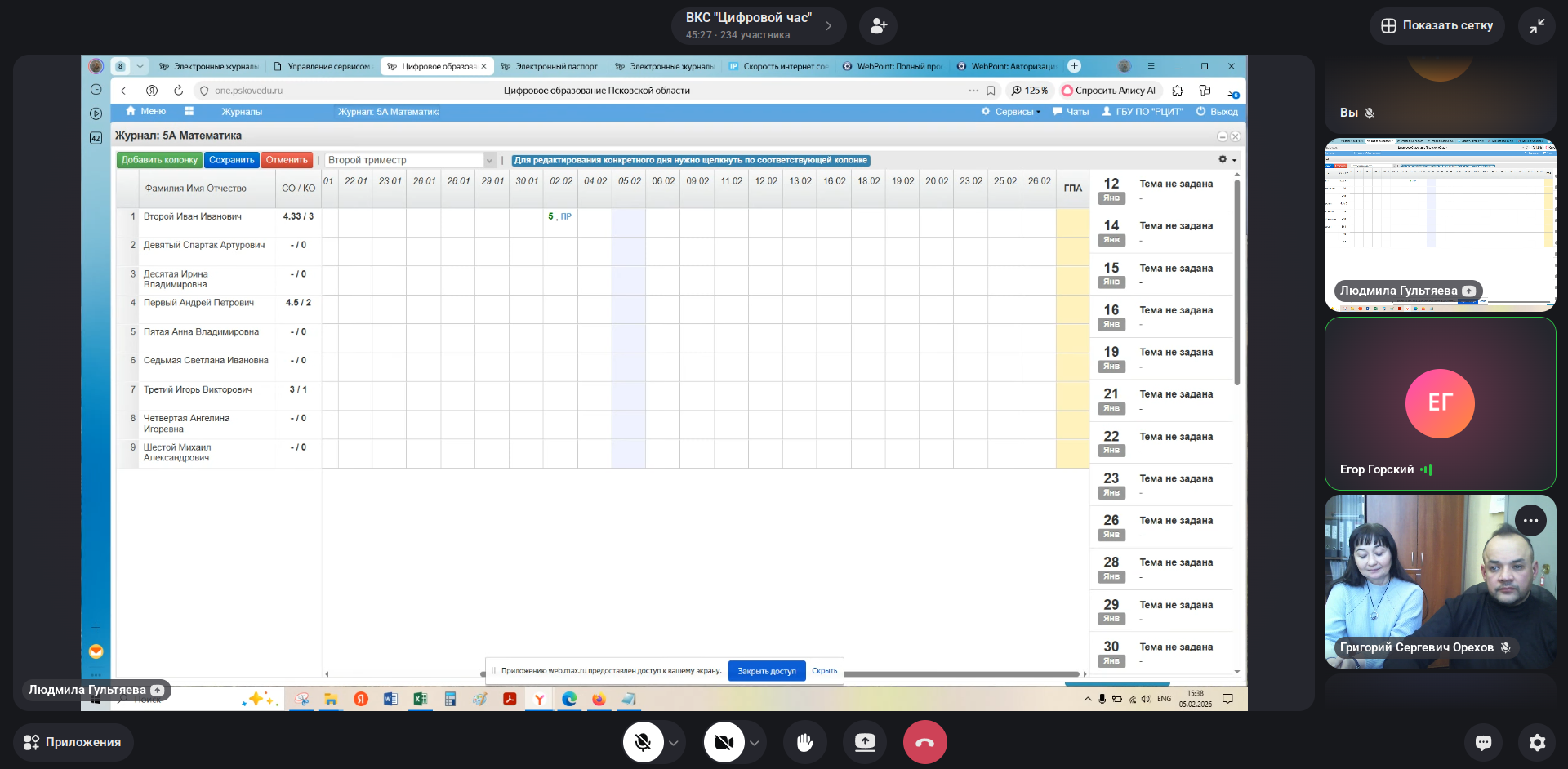Click the green Добавить колонку button
The height and width of the screenshot is (769, 1568).
tap(159, 160)
